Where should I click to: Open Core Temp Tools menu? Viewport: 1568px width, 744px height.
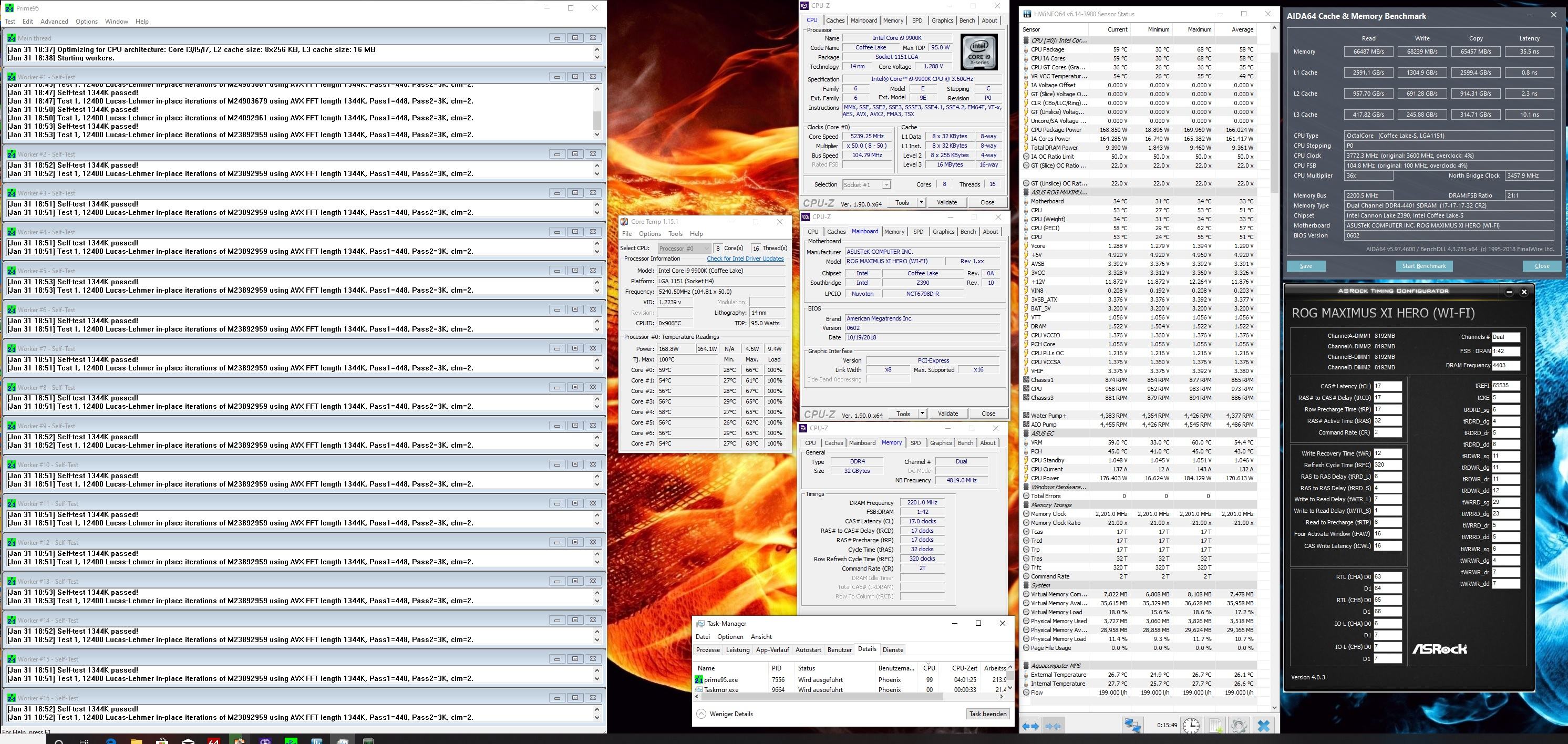675,234
